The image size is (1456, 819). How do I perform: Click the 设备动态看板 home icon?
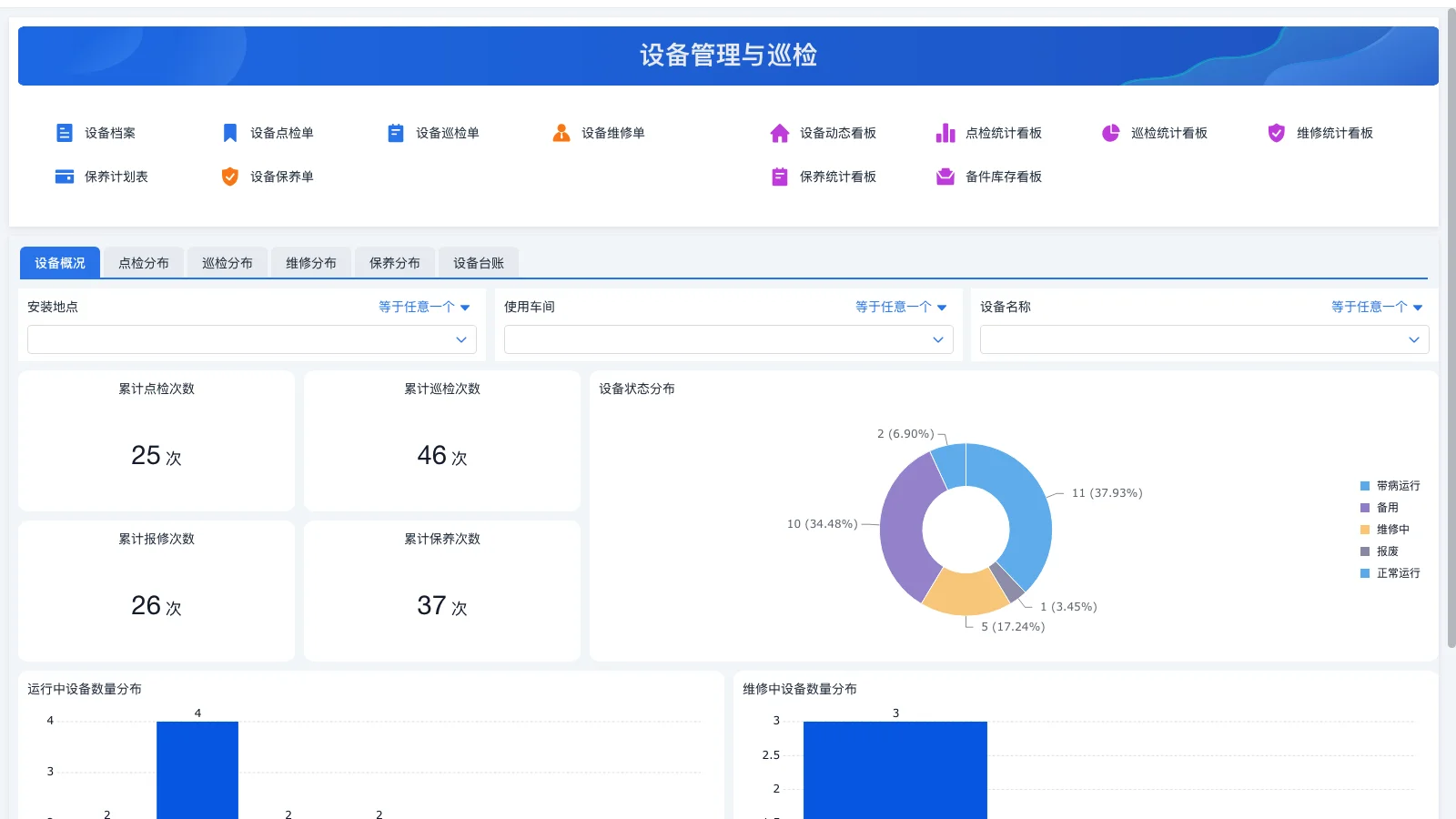click(x=780, y=133)
